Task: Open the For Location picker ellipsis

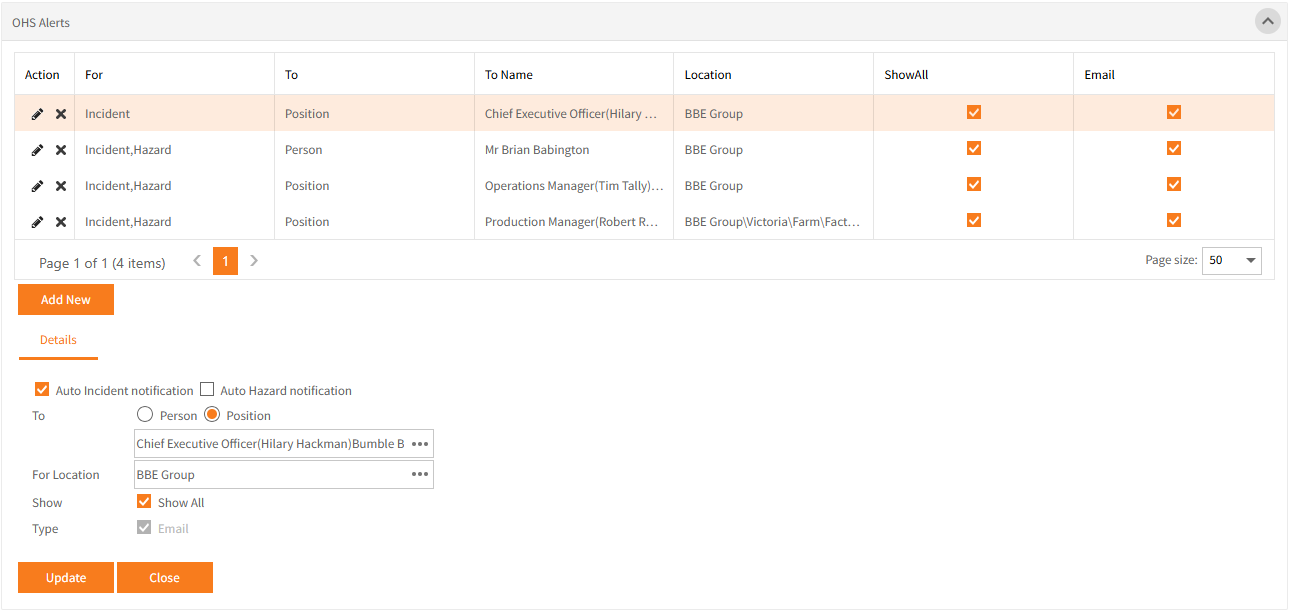Action: 420,474
